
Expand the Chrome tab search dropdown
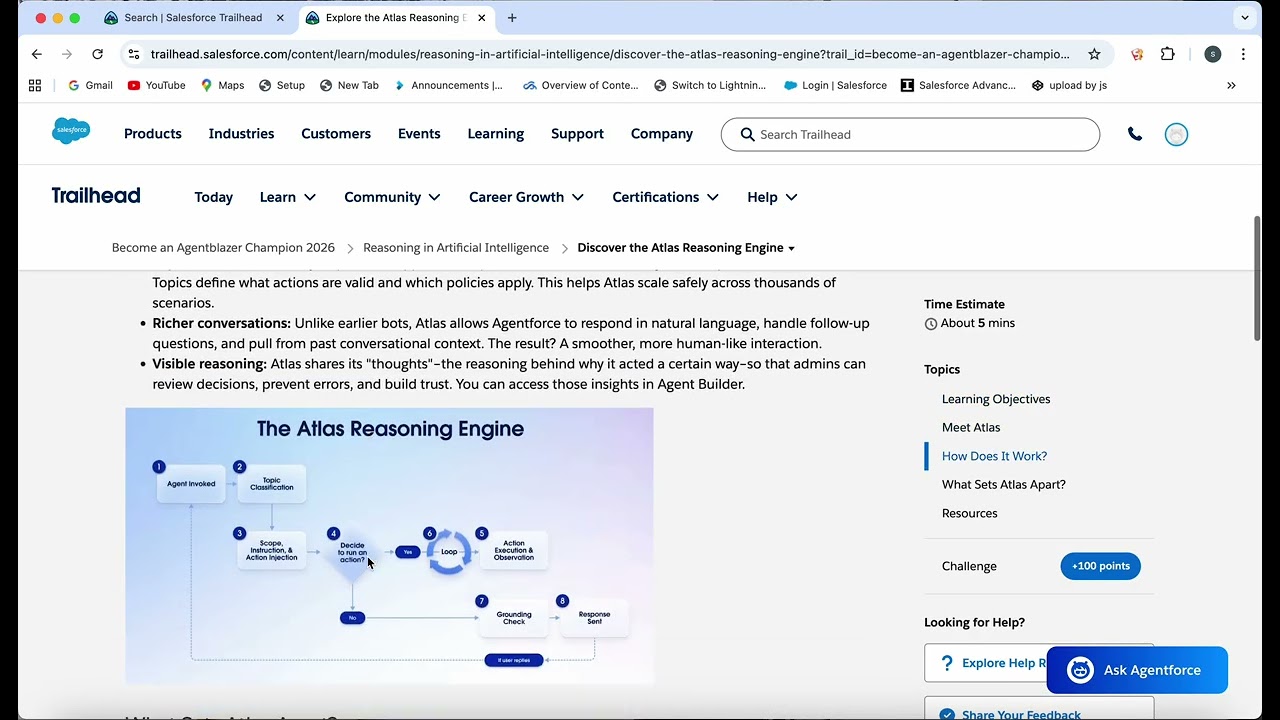[1245, 18]
